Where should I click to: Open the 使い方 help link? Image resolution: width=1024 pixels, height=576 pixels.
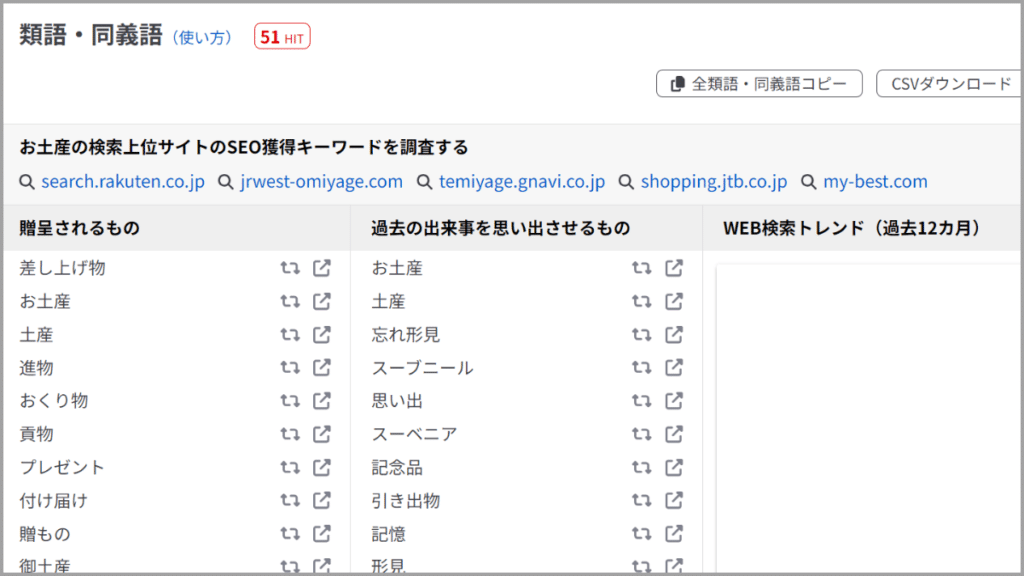tap(203, 38)
